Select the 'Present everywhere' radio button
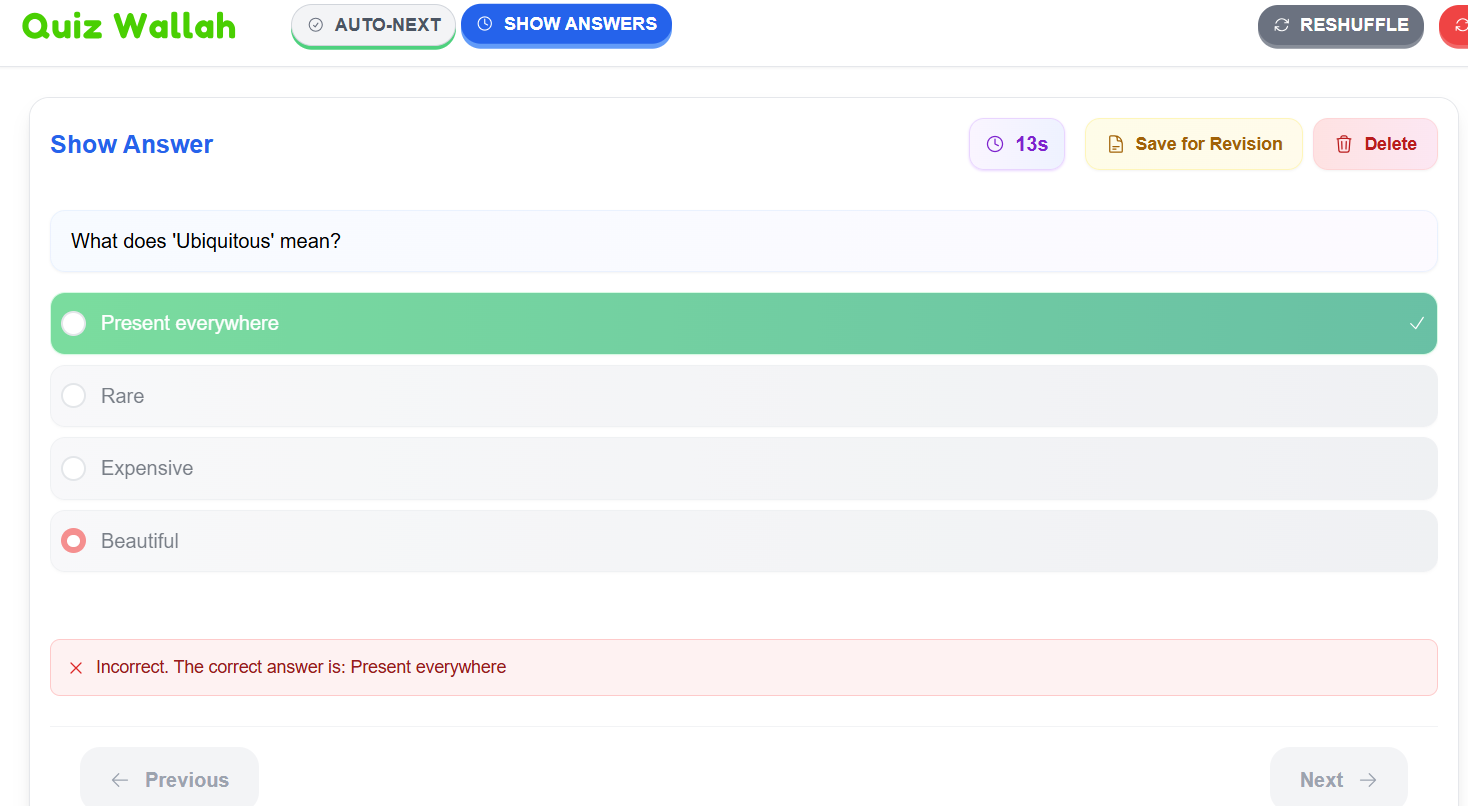1468x806 pixels. [74, 323]
